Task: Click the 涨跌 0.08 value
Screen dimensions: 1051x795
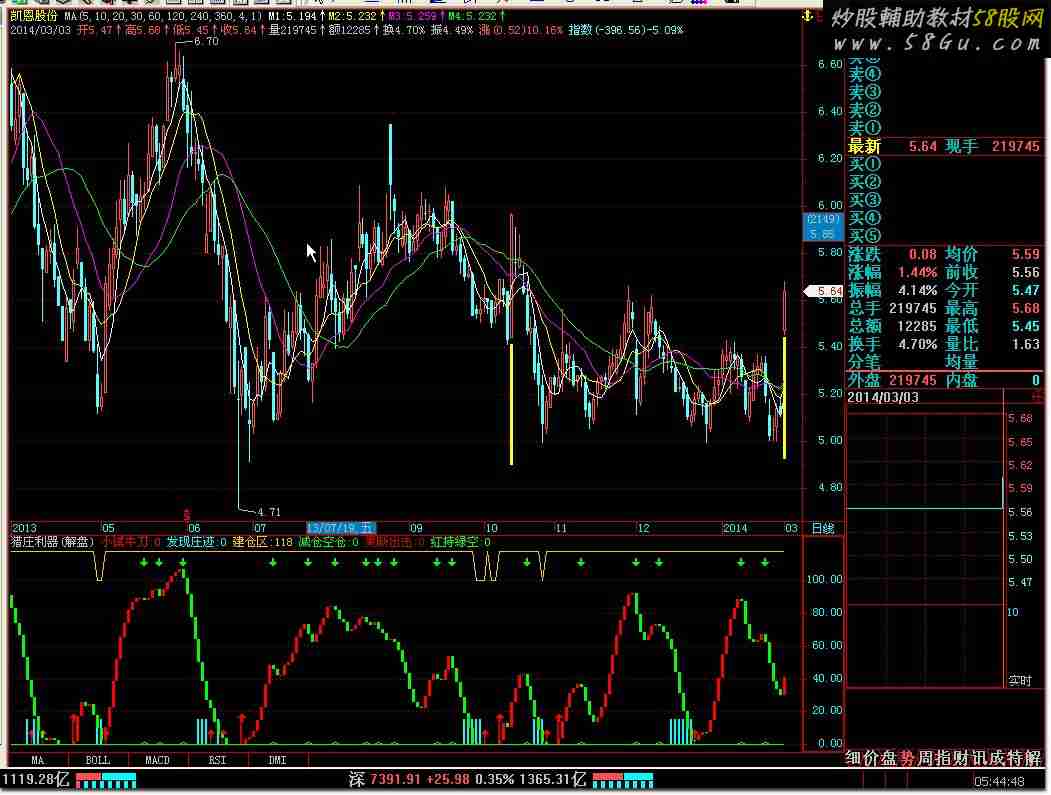Action: [x=923, y=255]
